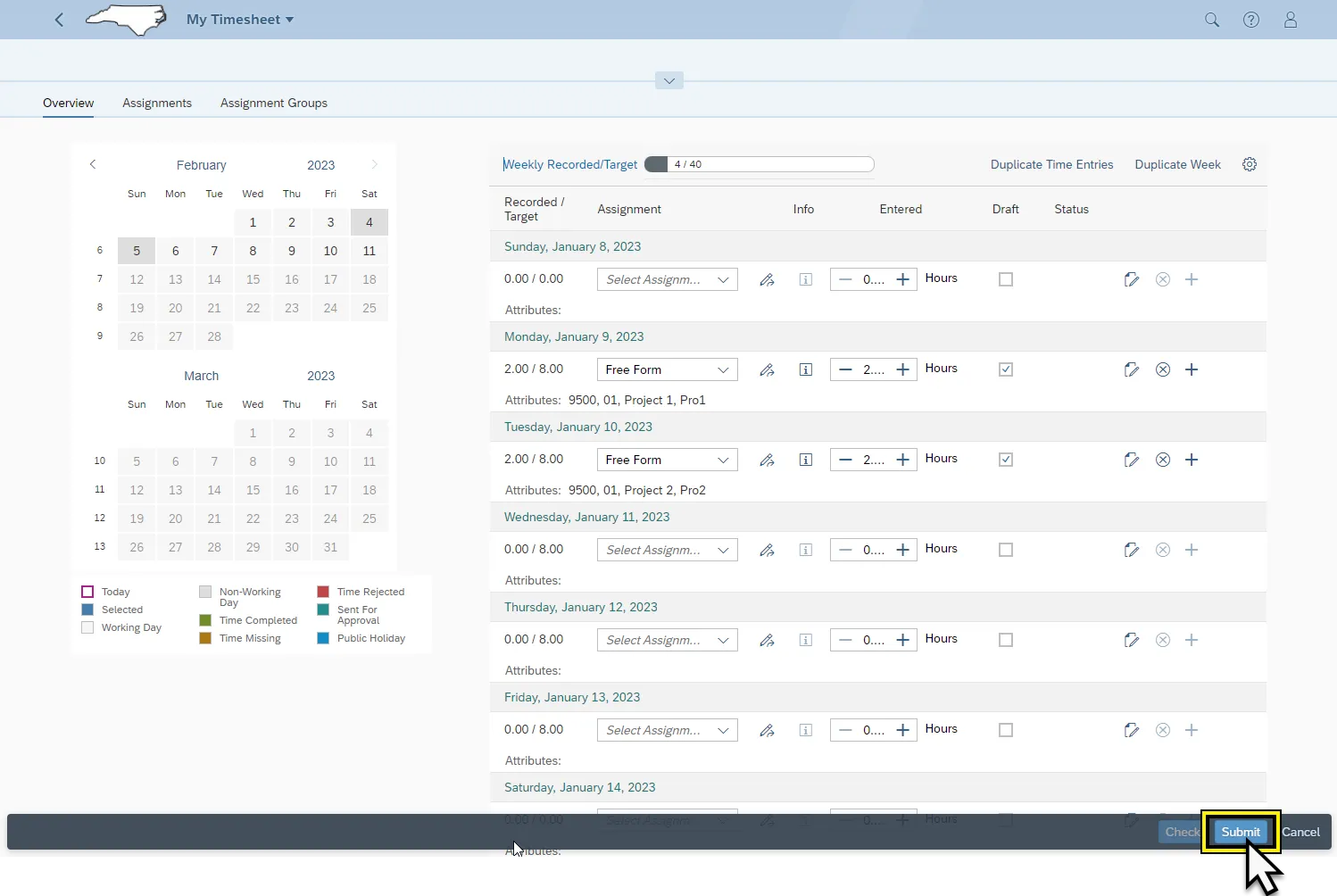1337x896 pixels.
Task: Cancel the timesheet changes
Action: click(1300, 832)
